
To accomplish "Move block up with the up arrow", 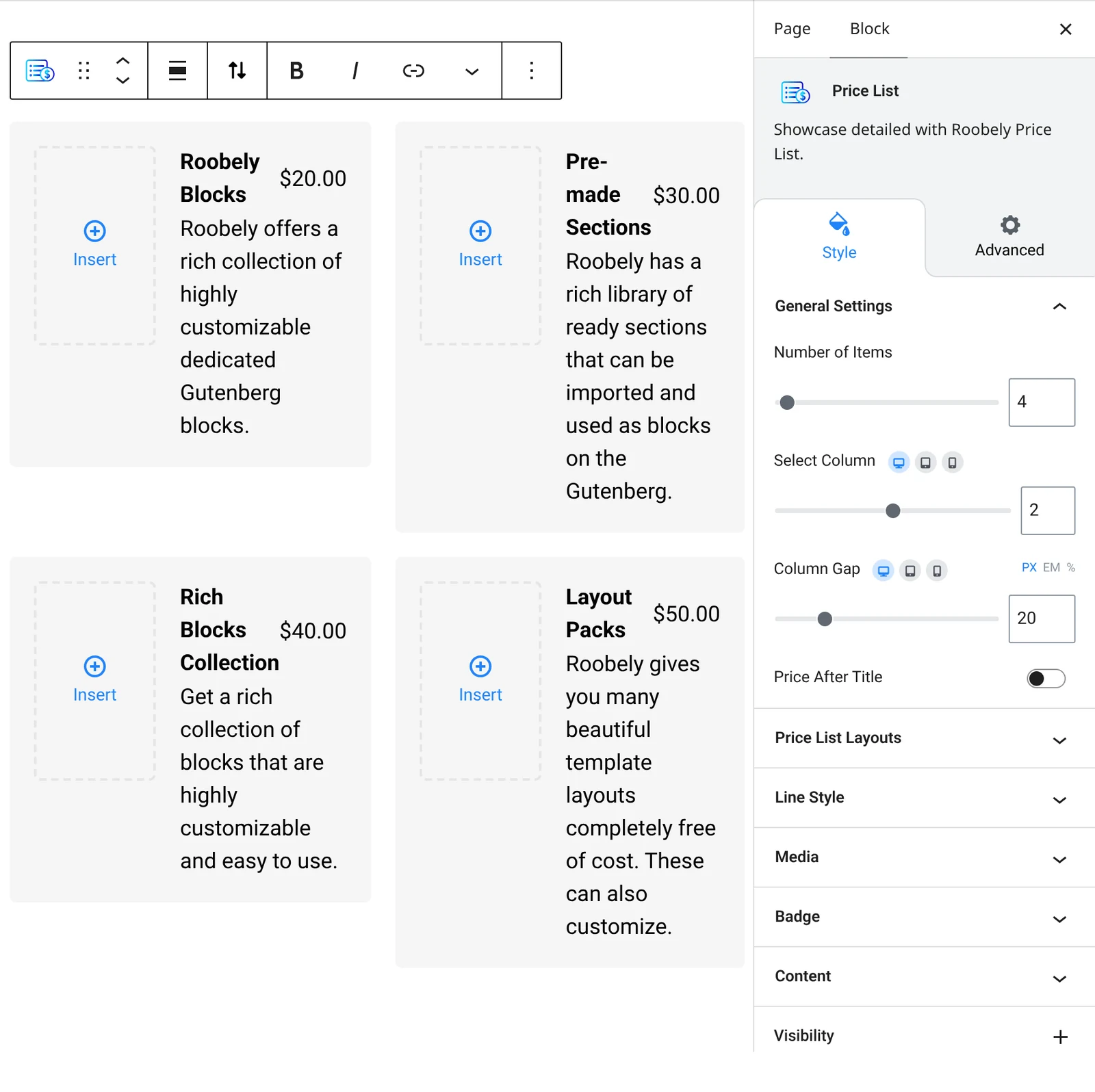I will 123,61.
